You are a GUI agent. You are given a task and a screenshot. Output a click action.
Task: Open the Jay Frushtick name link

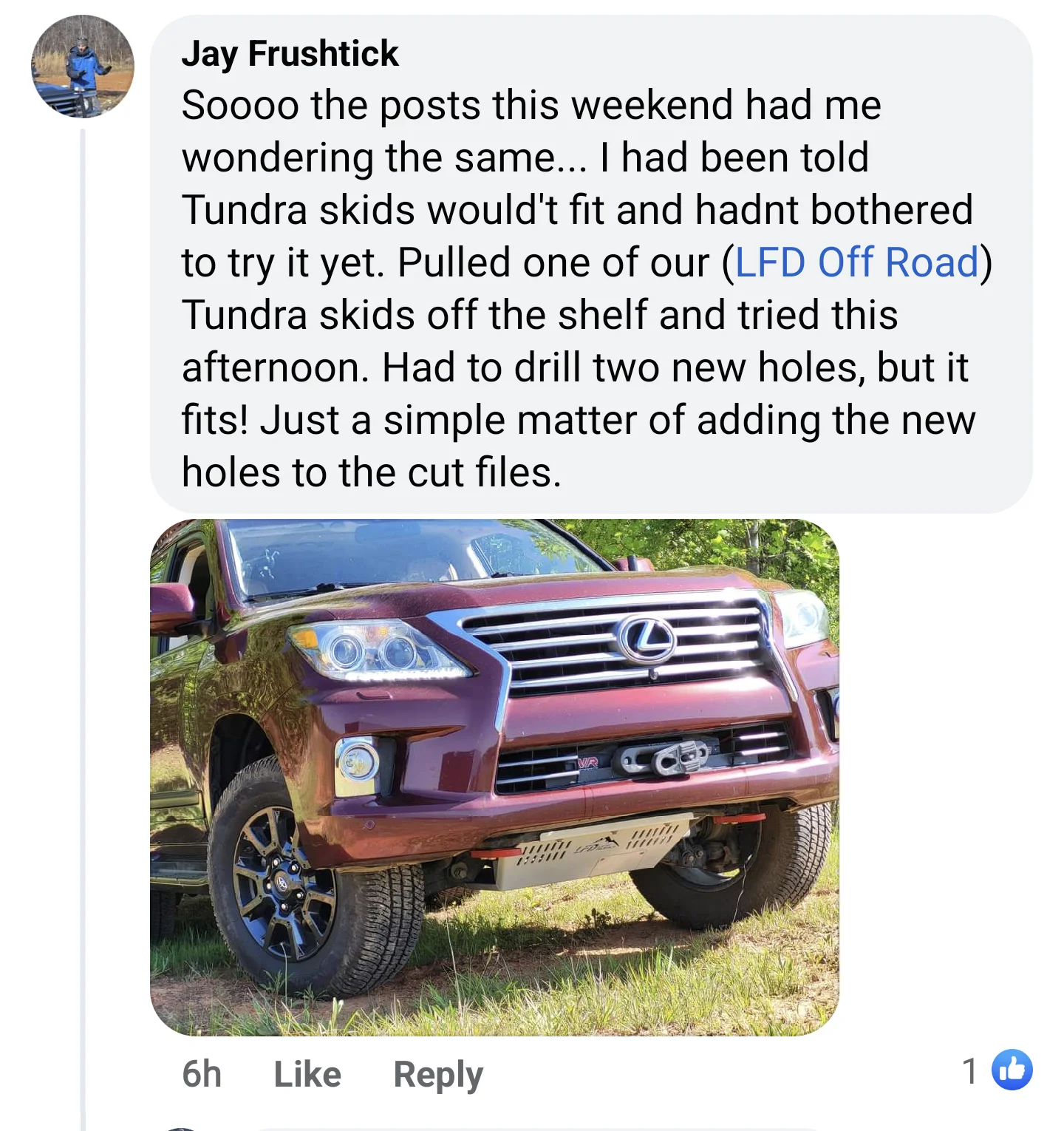tap(290, 53)
